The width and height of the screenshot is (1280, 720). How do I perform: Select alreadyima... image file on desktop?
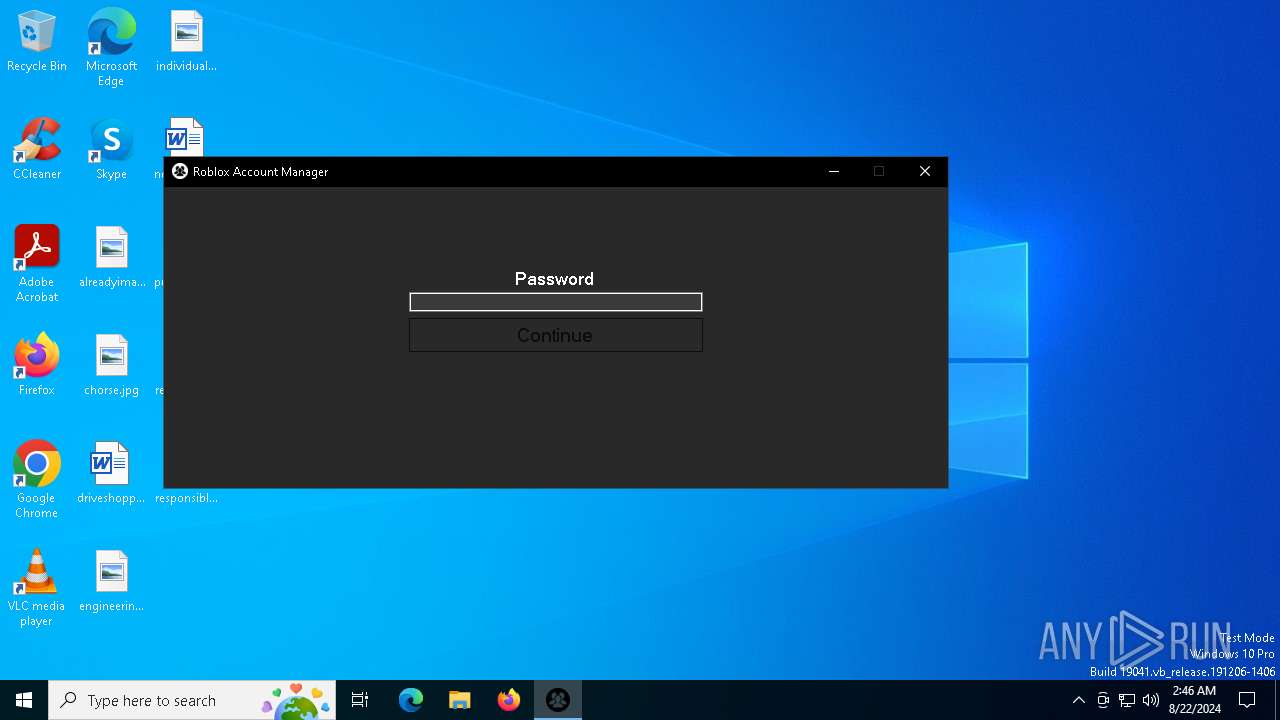[x=111, y=258]
